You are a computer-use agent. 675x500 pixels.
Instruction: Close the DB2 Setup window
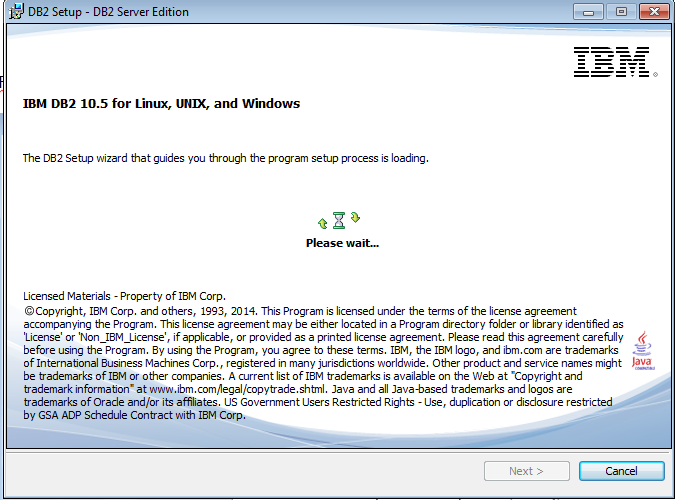654,12
